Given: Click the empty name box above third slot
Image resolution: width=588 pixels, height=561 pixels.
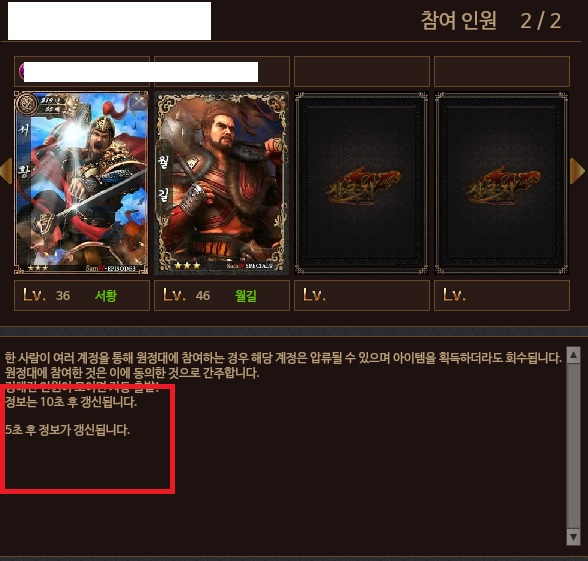Looking at the screenshot, I should [x=362, y=71].
